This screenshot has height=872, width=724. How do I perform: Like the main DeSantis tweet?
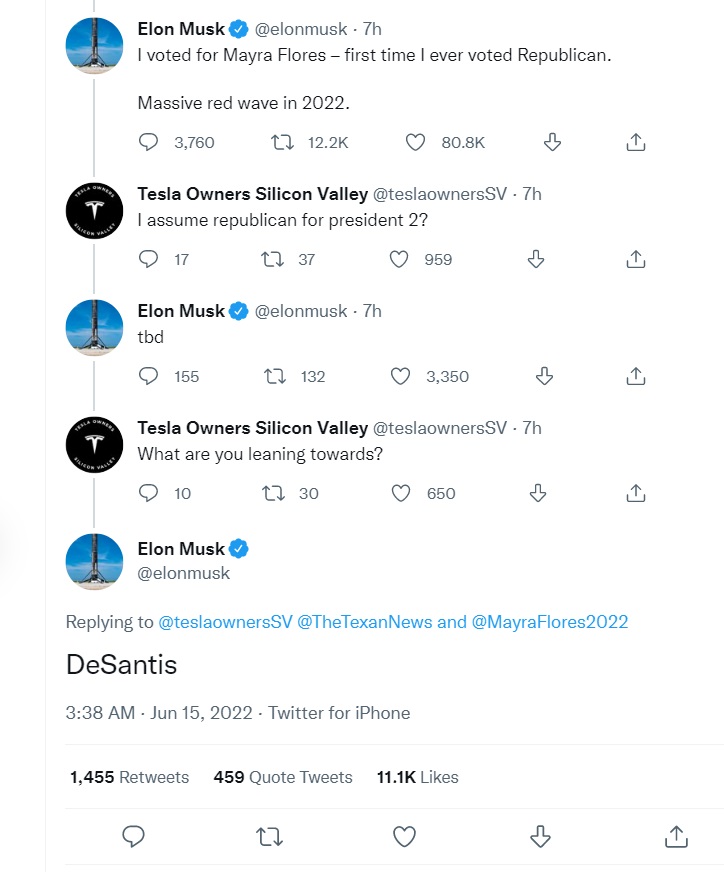pos(404,836)
